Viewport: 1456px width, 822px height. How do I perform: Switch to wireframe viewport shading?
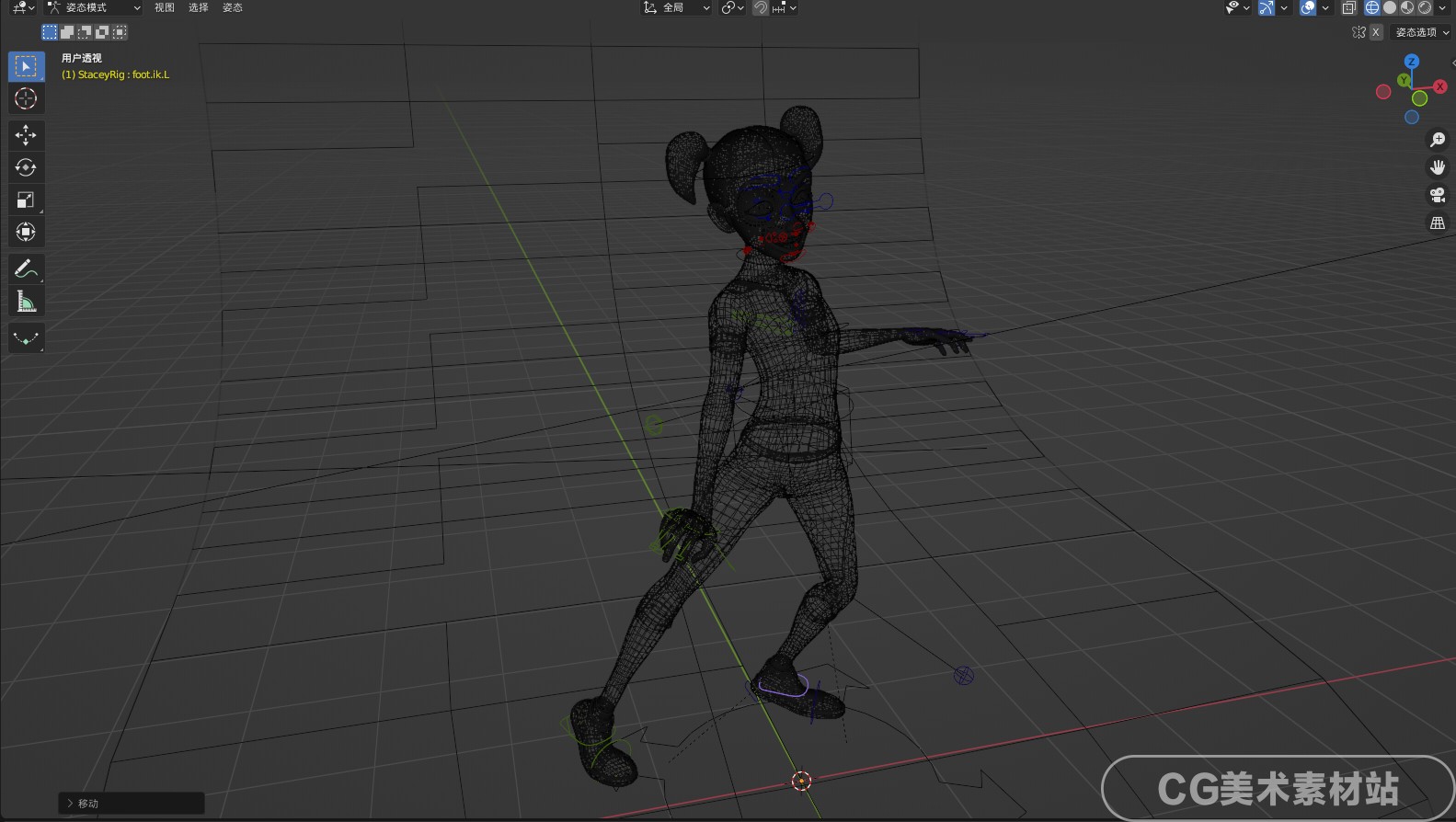pyautogui.click(x=1372, y=7)
